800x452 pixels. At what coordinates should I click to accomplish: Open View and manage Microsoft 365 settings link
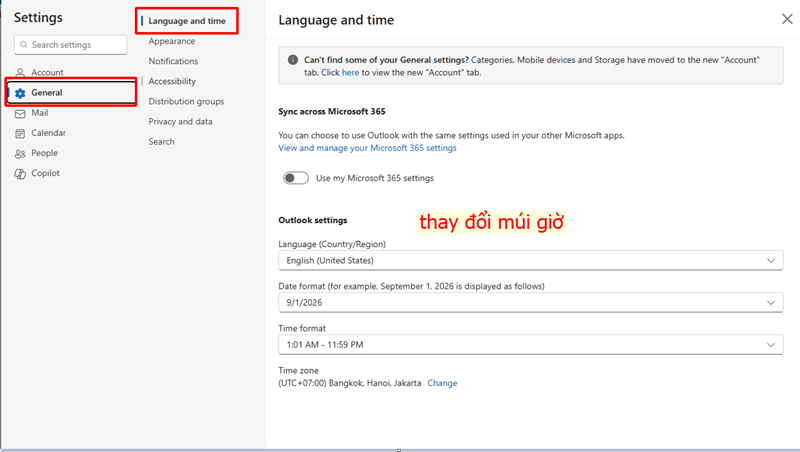coord(367,148)
